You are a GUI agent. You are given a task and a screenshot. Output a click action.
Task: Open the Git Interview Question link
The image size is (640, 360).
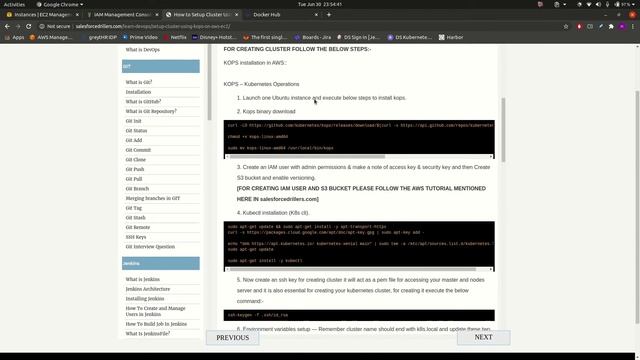[150, 247]
